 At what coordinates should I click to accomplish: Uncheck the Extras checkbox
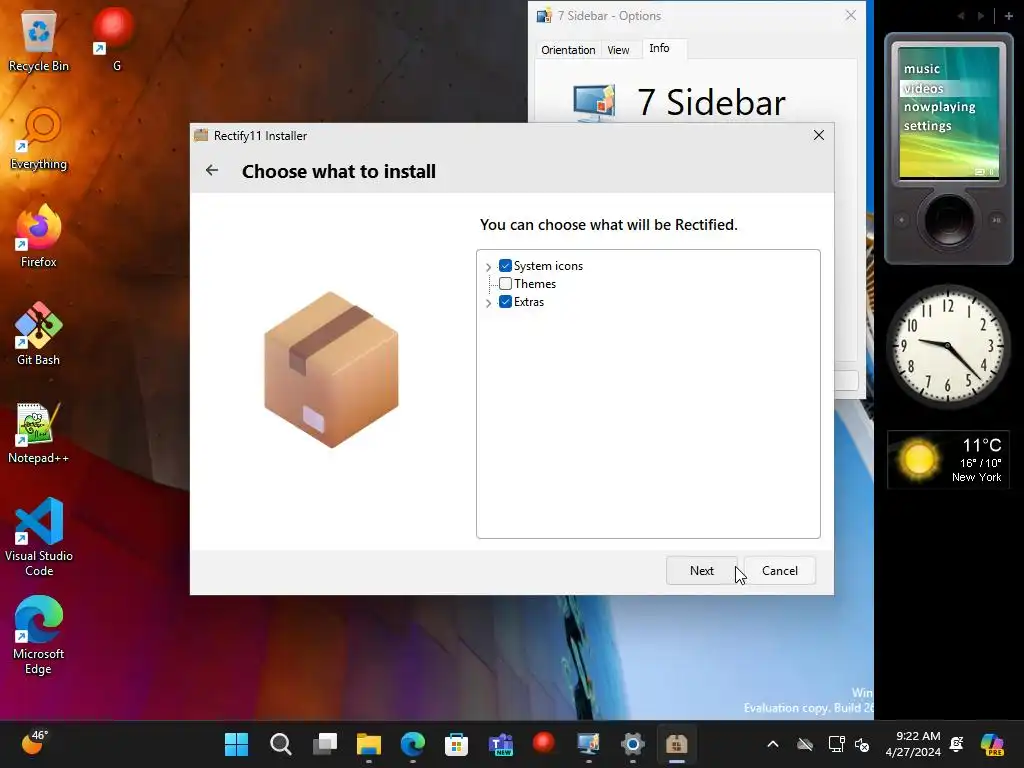[x=505, y=302]
